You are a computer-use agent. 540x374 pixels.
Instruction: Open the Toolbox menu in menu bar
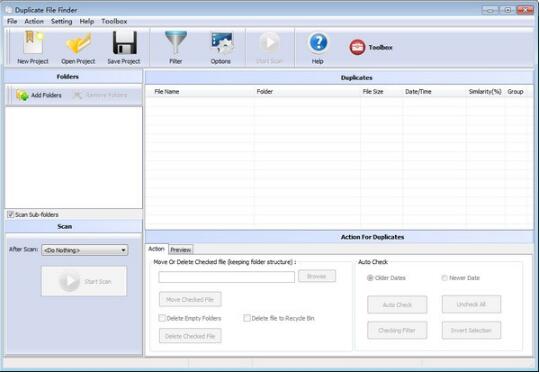114,21
